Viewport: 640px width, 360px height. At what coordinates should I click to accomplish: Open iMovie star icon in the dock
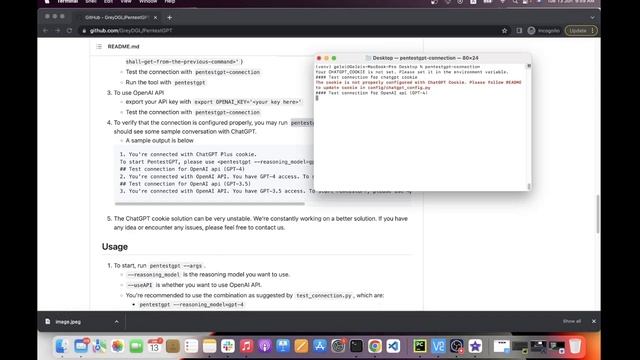pos(475,346)
